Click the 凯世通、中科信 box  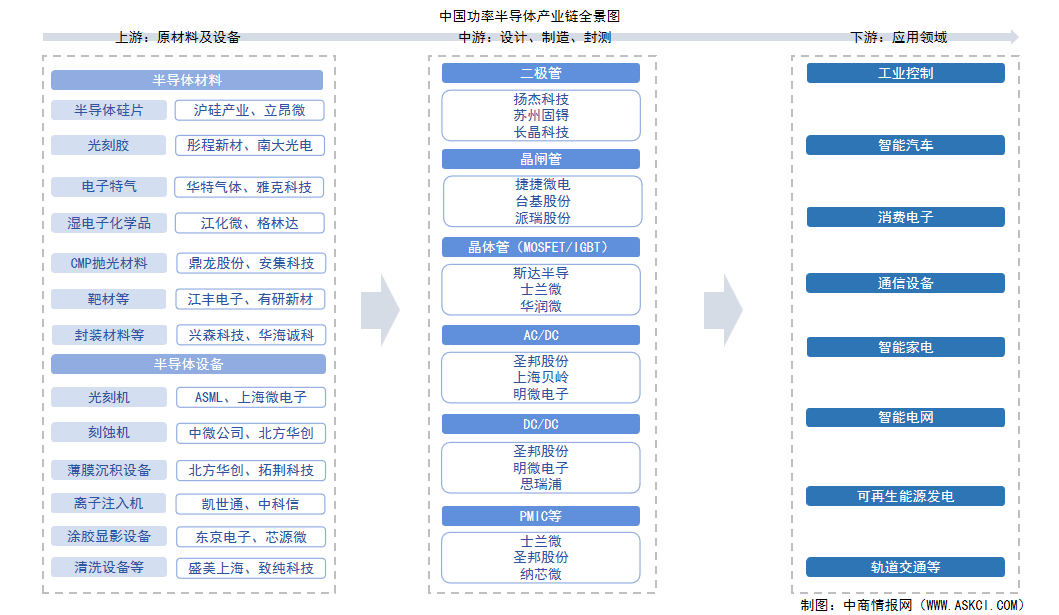click(x=250, y=504)
